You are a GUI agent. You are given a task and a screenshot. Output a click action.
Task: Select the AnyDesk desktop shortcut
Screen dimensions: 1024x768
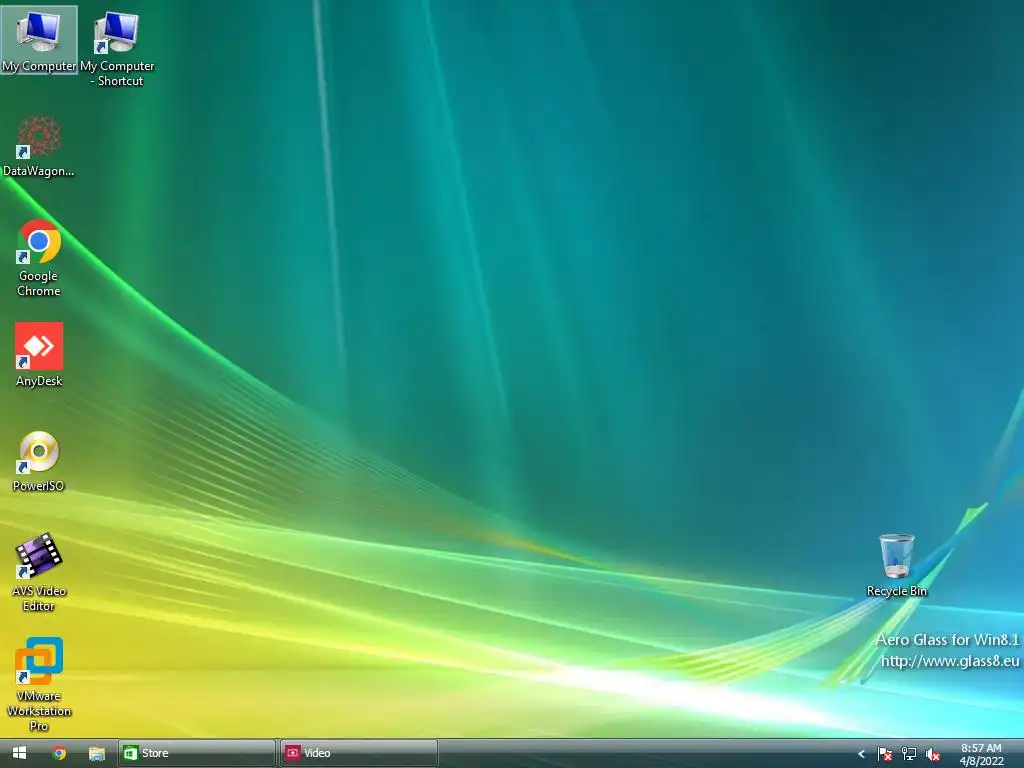point(39,355)
